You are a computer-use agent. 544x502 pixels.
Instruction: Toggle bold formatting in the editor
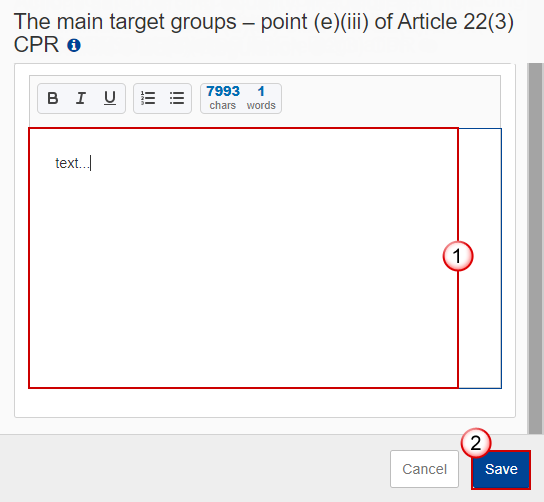[x=52, y=98]
